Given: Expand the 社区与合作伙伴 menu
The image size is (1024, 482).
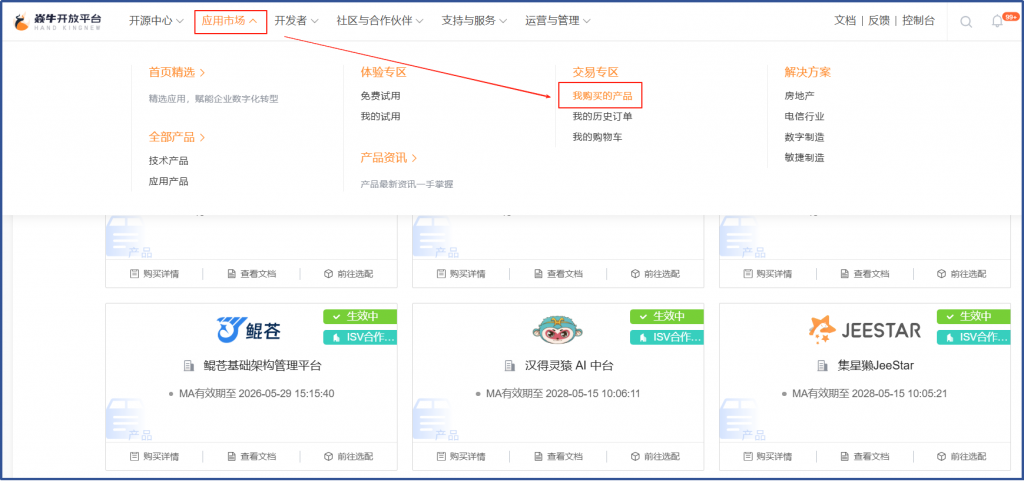Looking at the screenshot, I should [379, 20].
